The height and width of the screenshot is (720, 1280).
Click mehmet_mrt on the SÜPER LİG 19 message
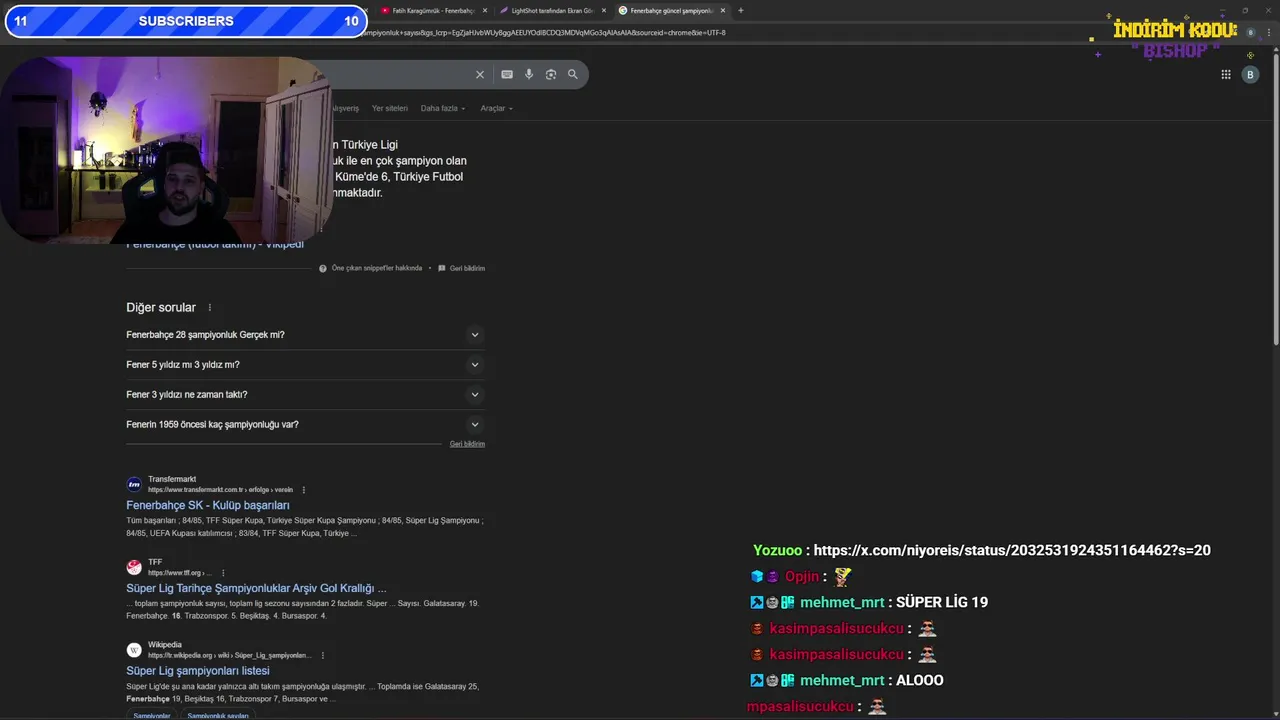click(842, 602)
